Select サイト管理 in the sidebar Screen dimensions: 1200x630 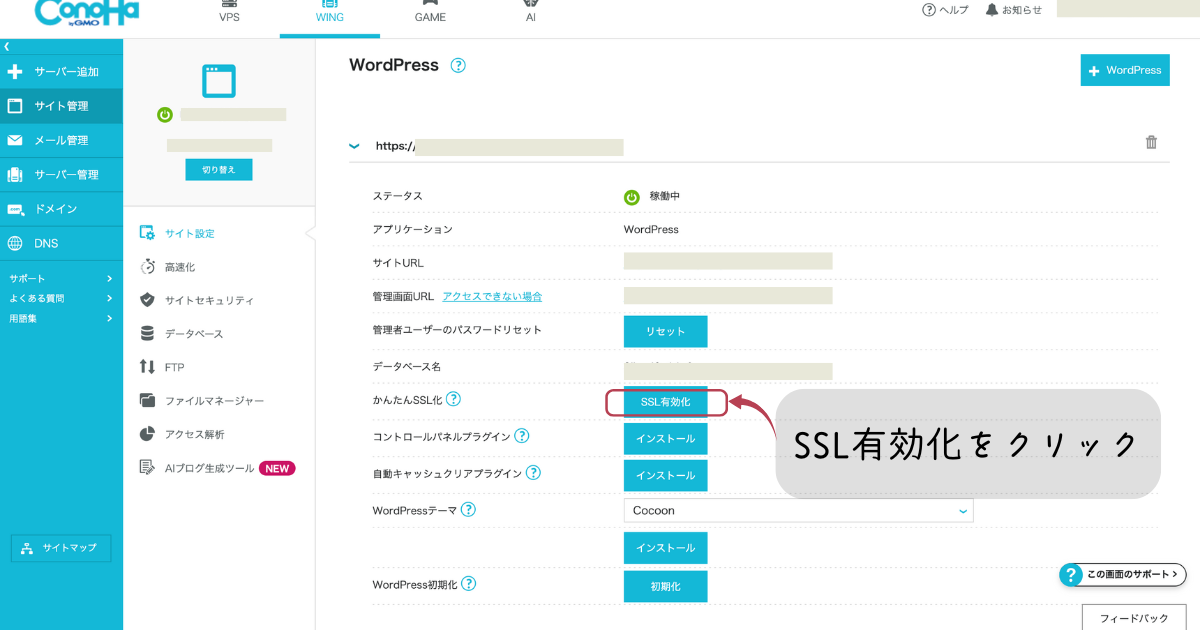(x=61, y=106)
